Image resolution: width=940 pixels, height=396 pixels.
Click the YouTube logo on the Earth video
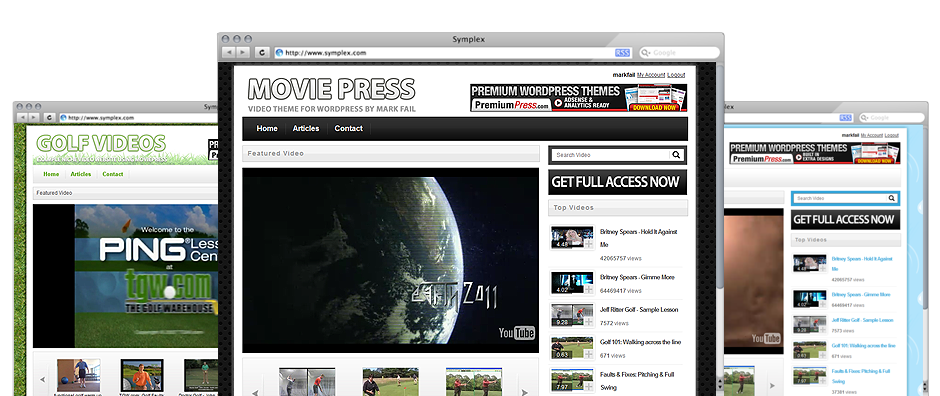pos(516,333)
